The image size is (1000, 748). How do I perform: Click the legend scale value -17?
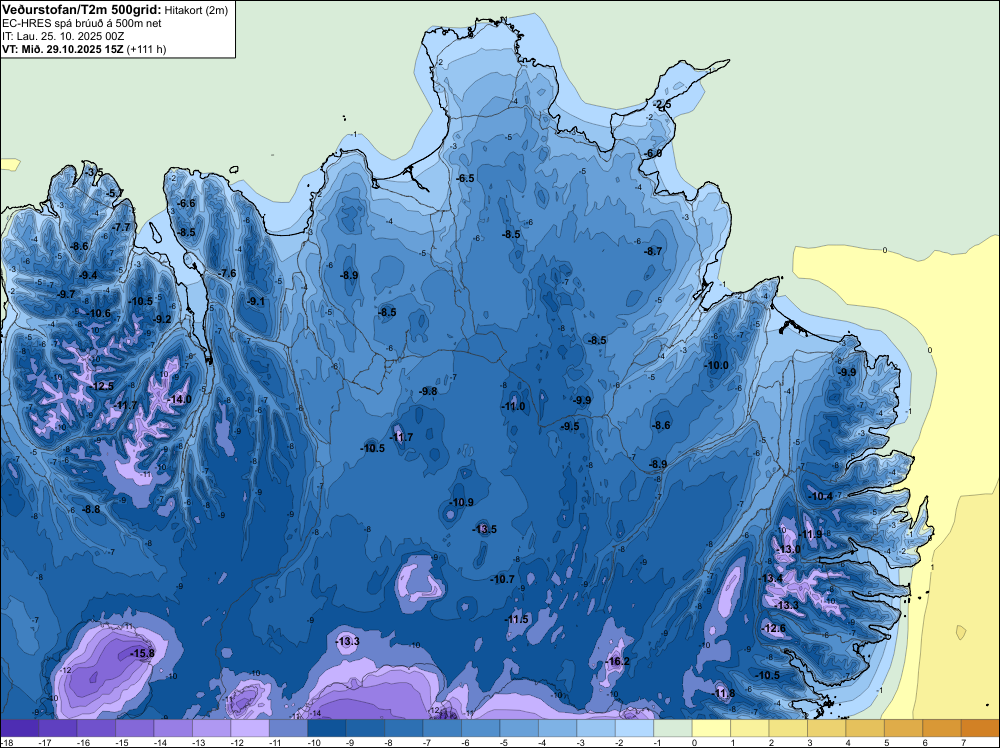(x=45, y=742)
